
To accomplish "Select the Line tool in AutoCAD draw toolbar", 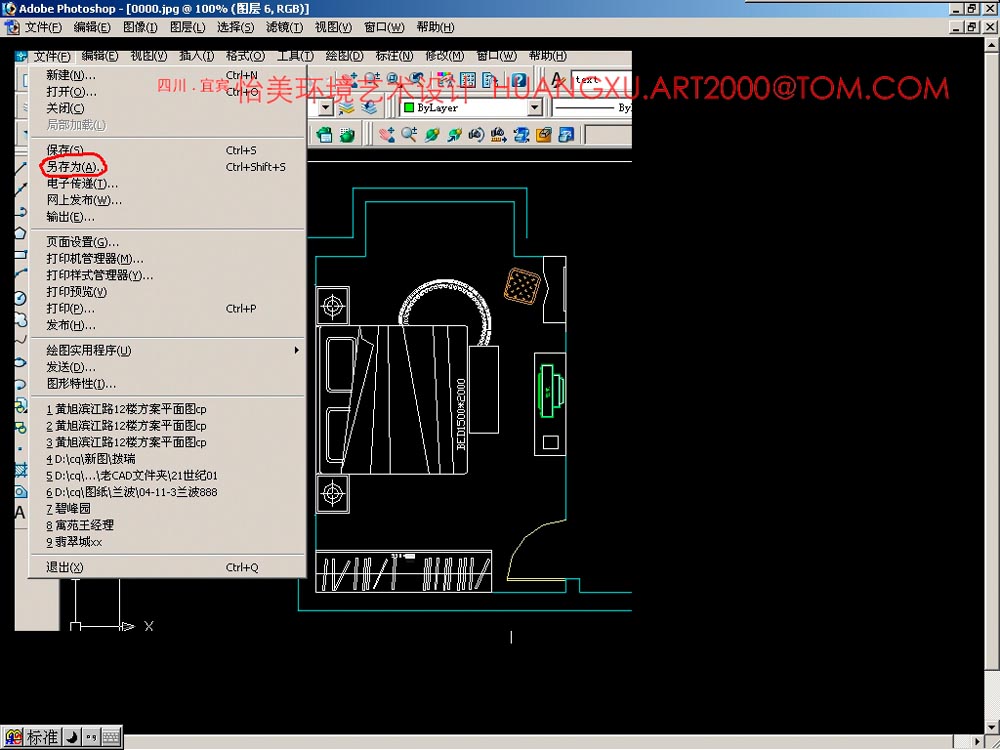I will 21,169.
